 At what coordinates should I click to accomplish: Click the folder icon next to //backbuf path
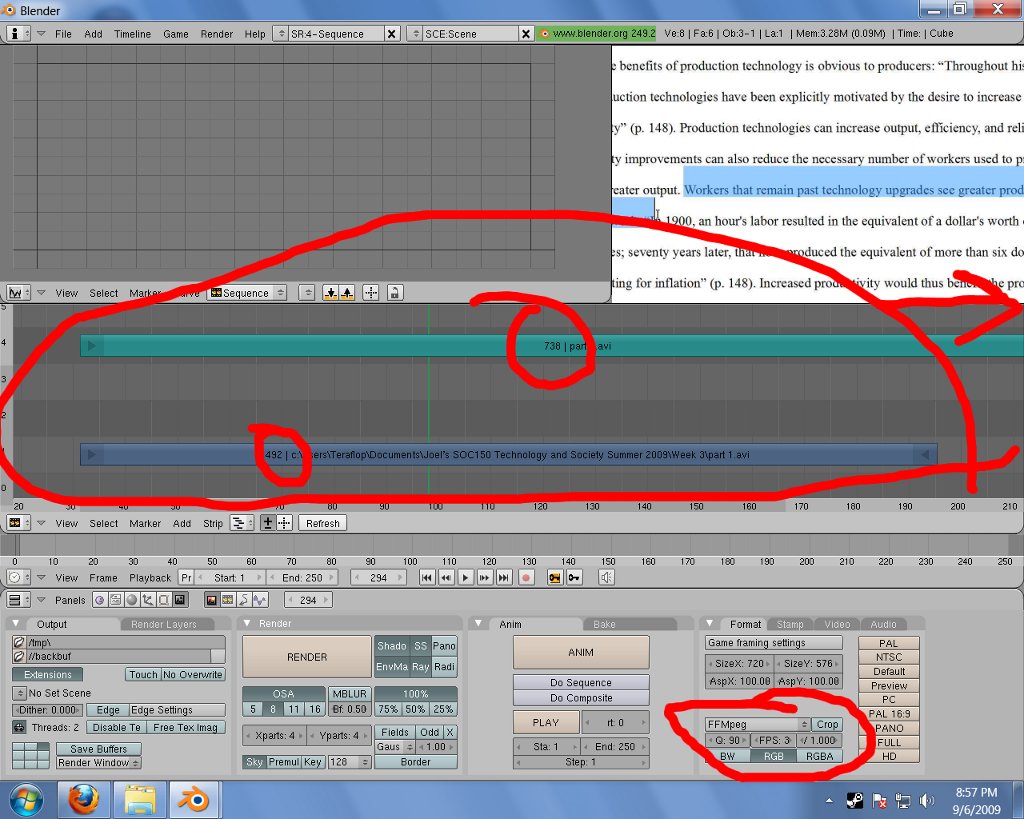pyautogui.click(x=20, y=656)
